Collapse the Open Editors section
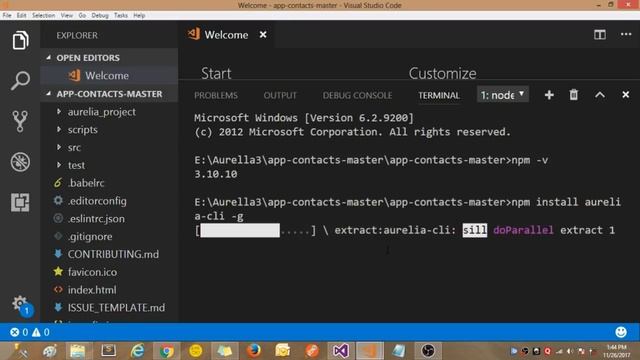 pyautogui.click(x=109, y=58)
